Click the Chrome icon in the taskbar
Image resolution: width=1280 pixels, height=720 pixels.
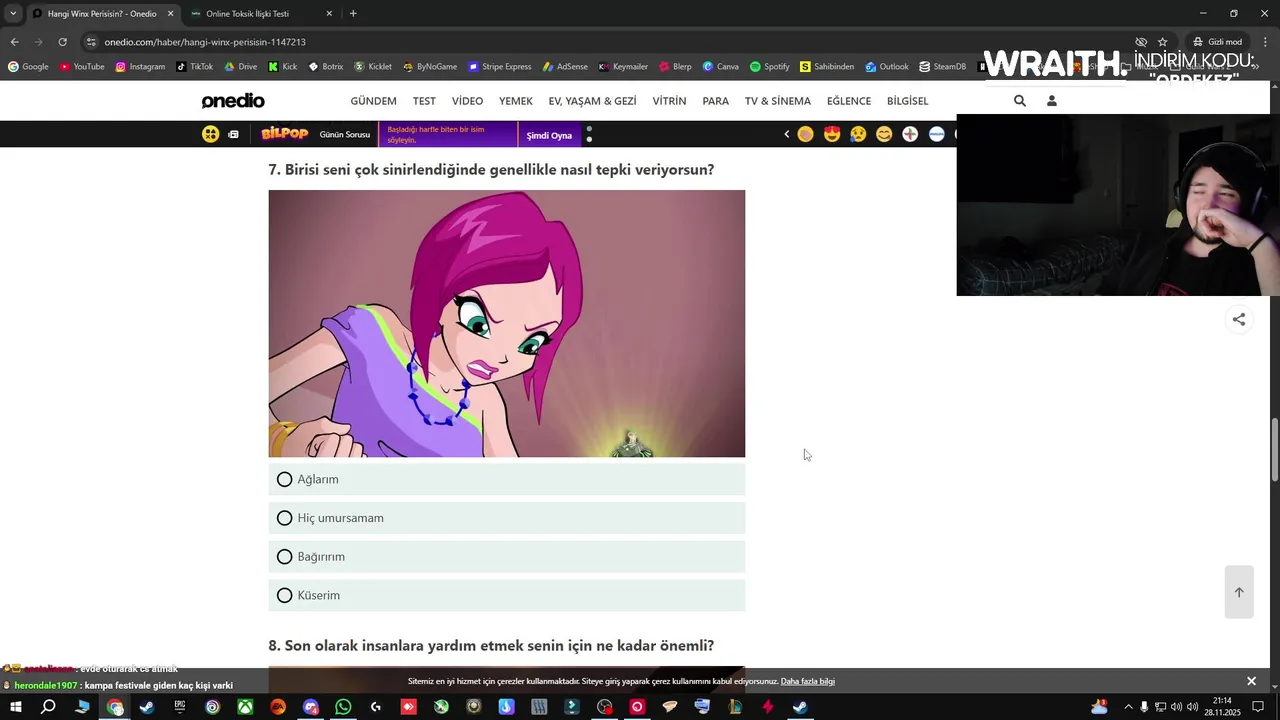point(115,707)
